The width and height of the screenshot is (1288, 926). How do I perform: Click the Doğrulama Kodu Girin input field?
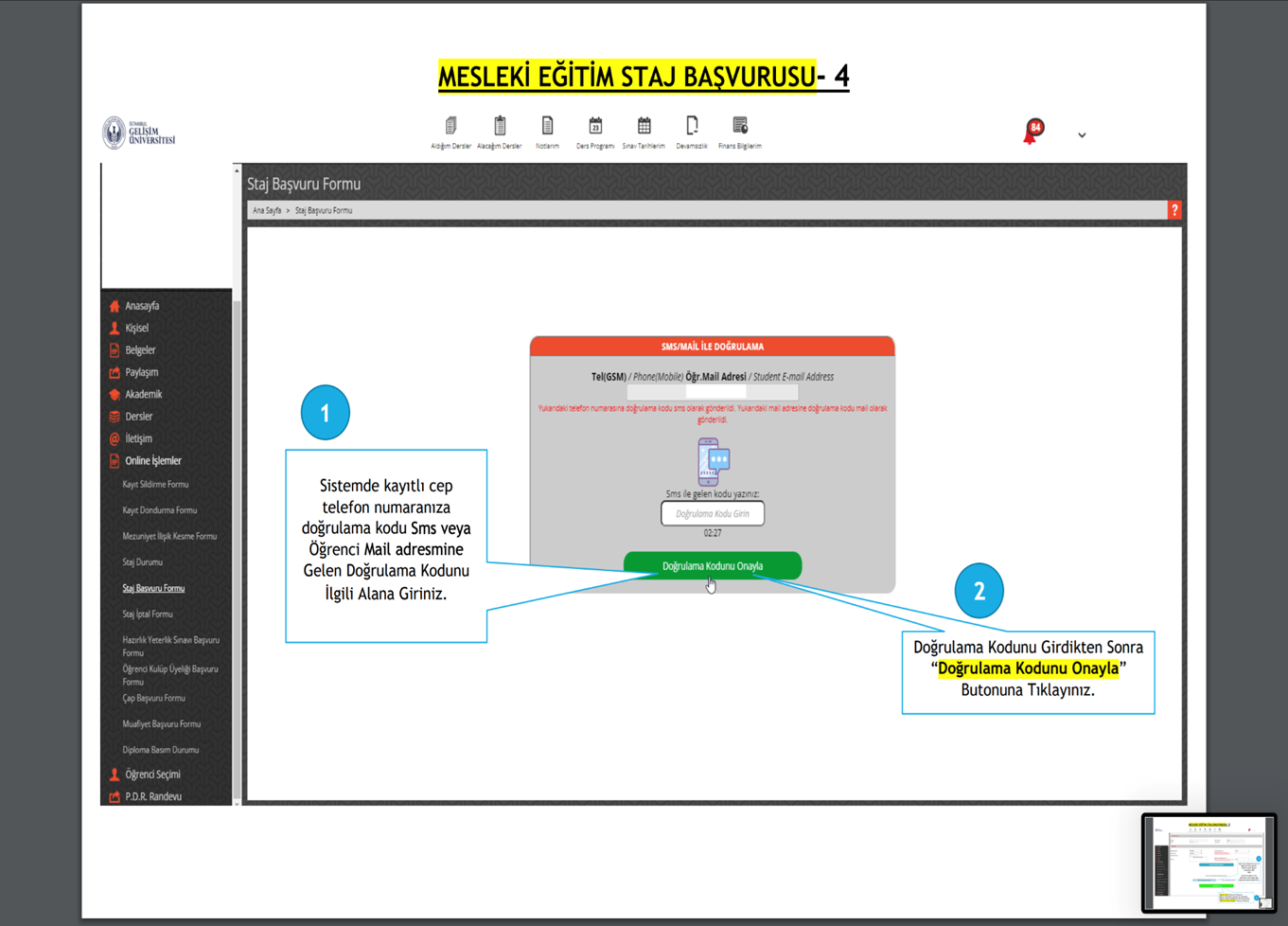713,513
